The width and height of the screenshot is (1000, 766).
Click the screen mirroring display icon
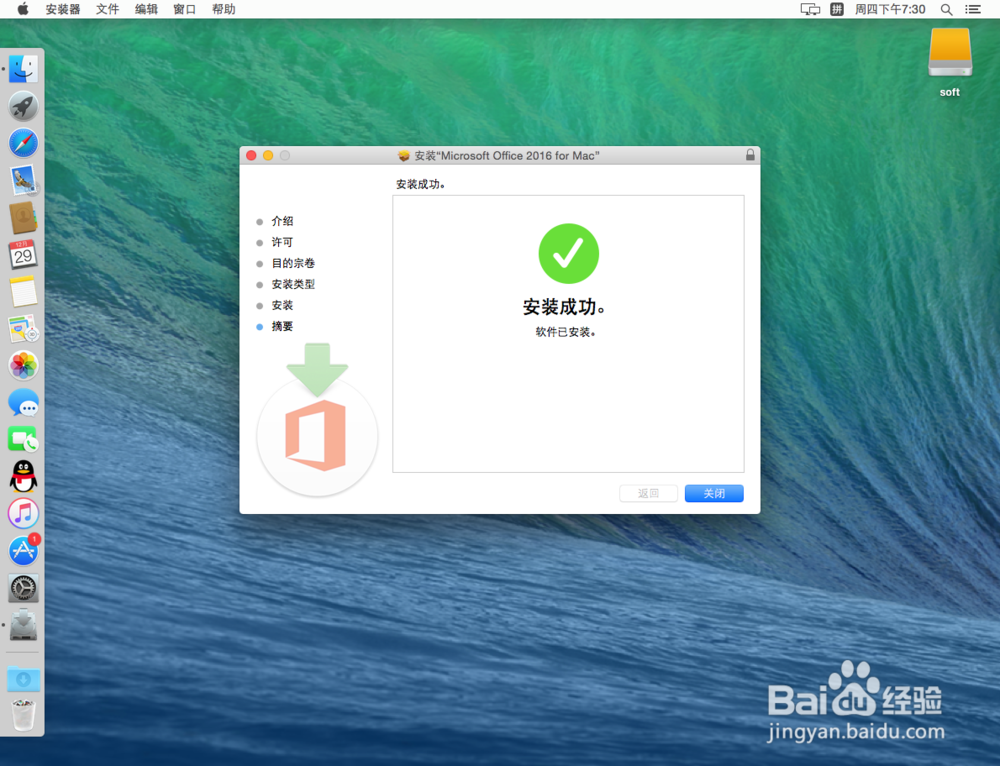pyautogui.click(x=810, y=9)
